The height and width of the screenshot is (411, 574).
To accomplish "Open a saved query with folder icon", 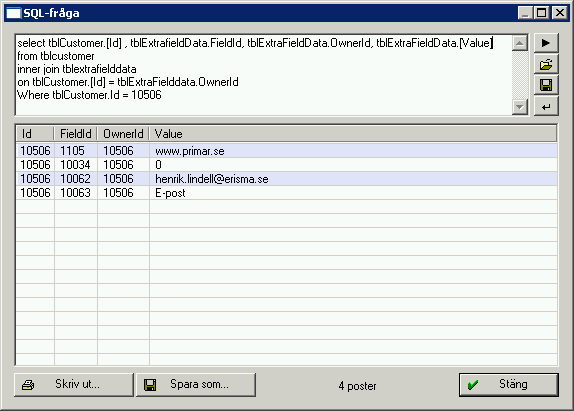I will point(546,64).
